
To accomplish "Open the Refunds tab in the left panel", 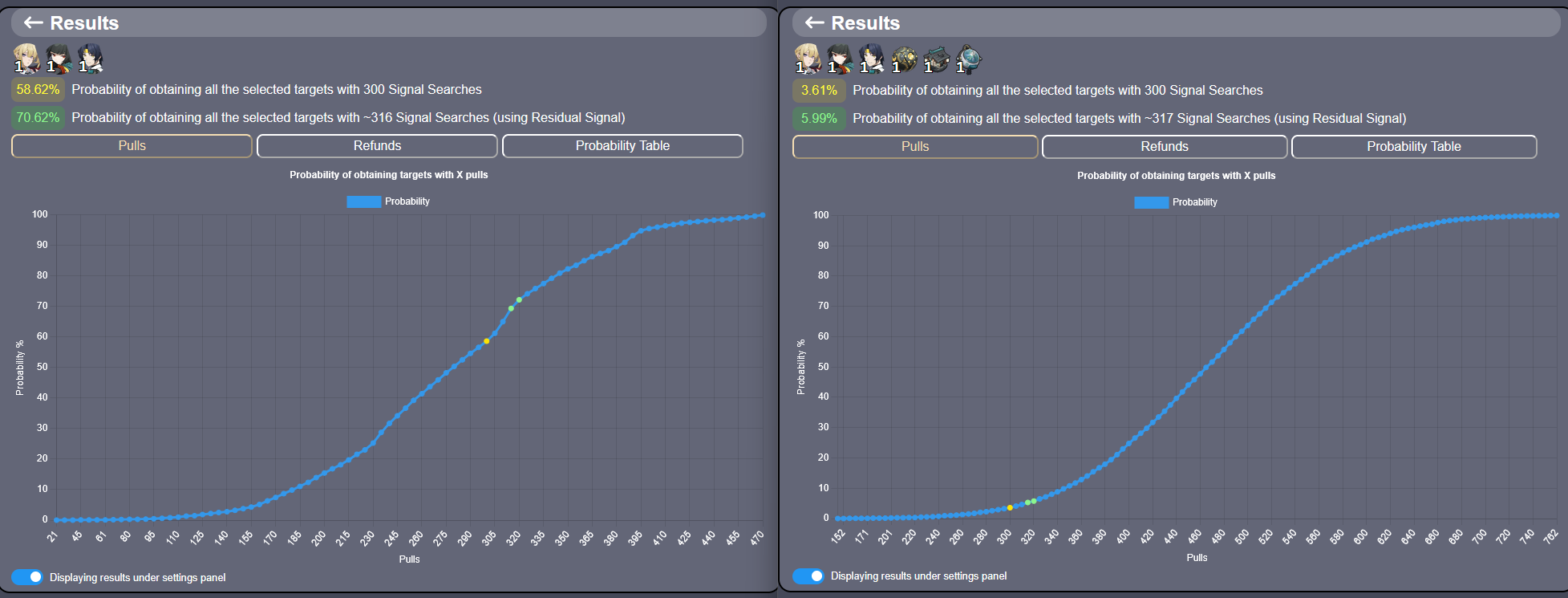I will coord(377,146).
